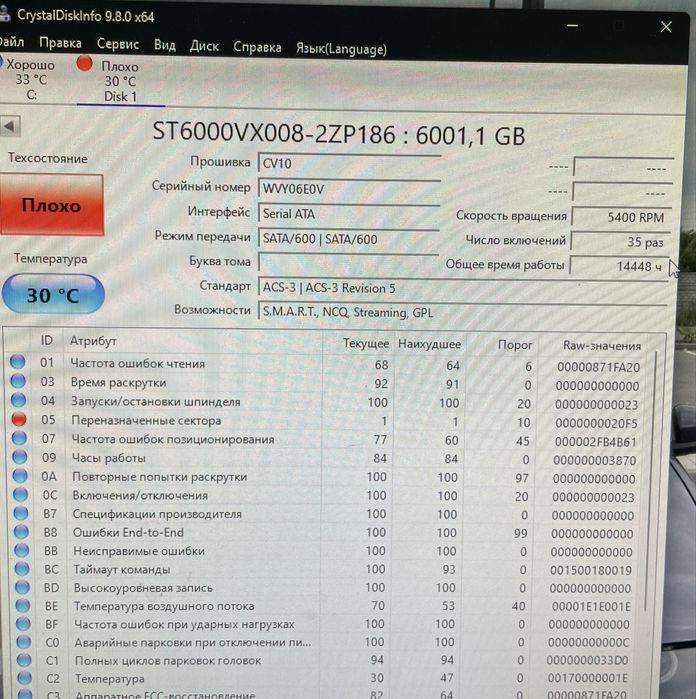Click the Наихудшее column header
Viewport: 696px width, 699px height.
click(429, 344)
